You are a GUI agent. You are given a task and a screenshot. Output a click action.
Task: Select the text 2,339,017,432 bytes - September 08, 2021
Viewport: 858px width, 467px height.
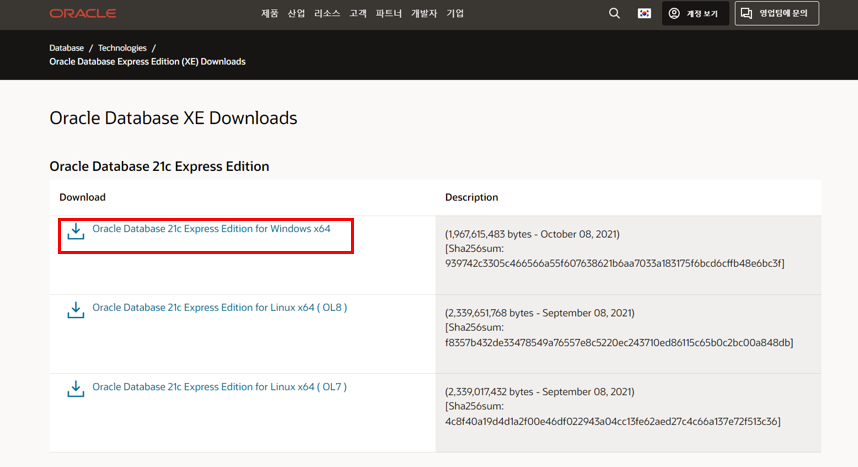coord(540,392)
